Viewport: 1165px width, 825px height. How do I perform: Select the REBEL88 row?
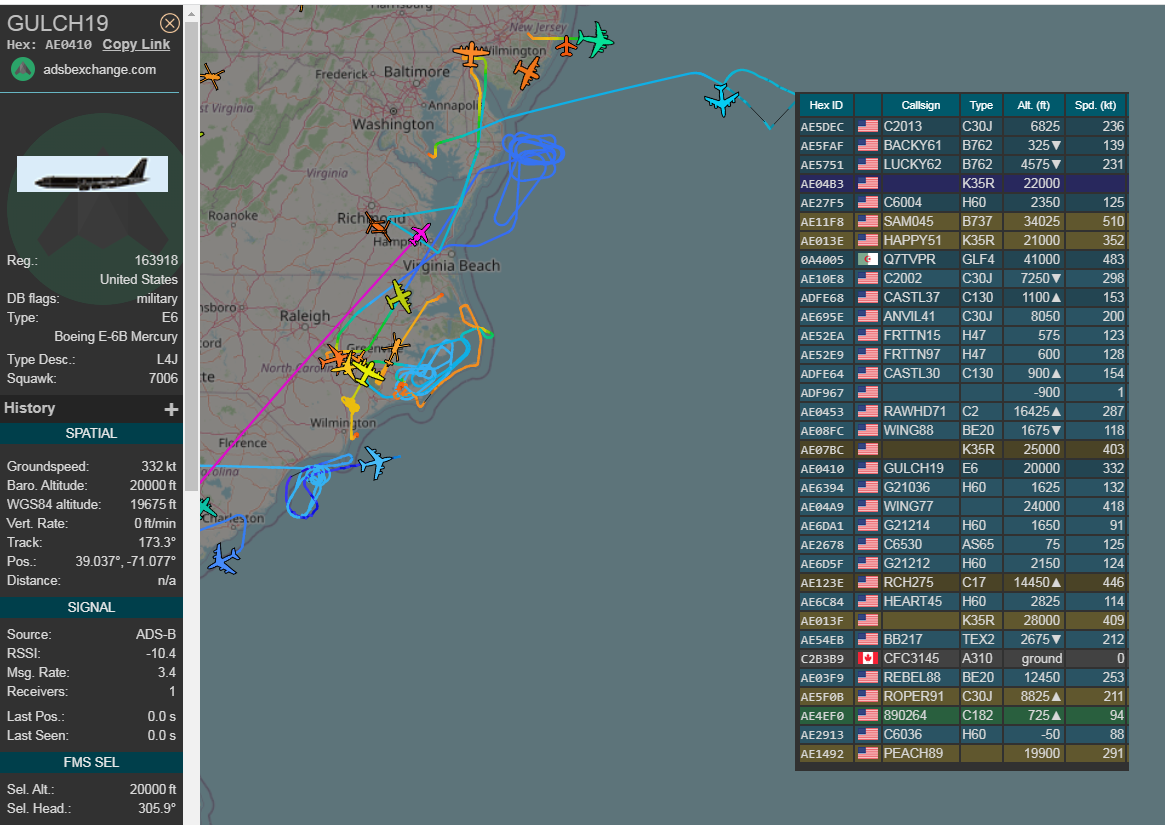coord(962,678)
